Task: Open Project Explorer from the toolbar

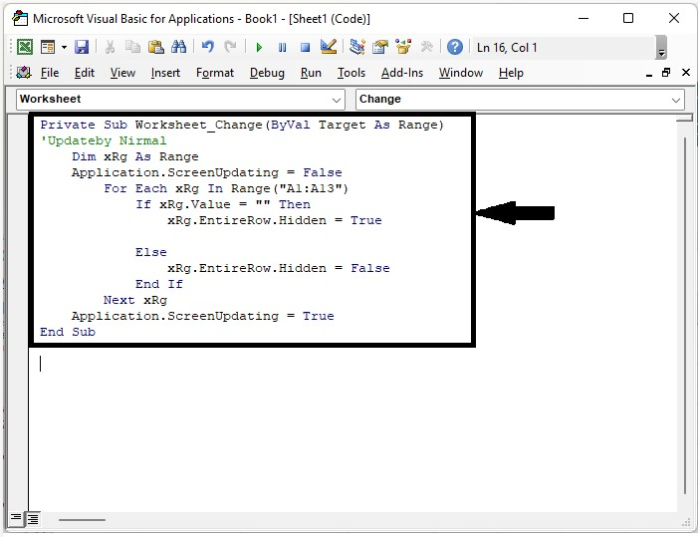Action: [357, 47]
